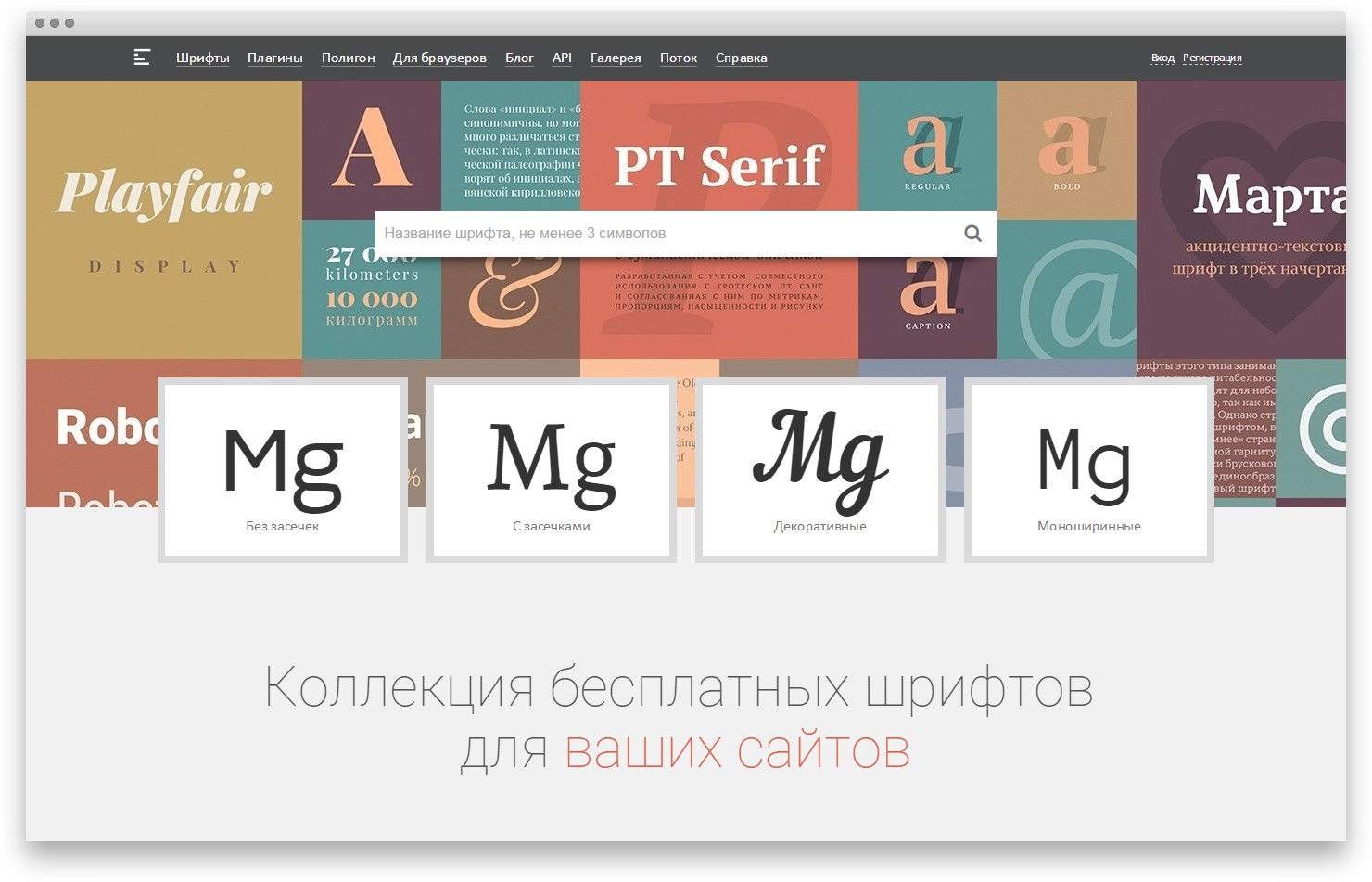
Task: Click the 27 000 kilometers tile
Action: coord(372,289)
